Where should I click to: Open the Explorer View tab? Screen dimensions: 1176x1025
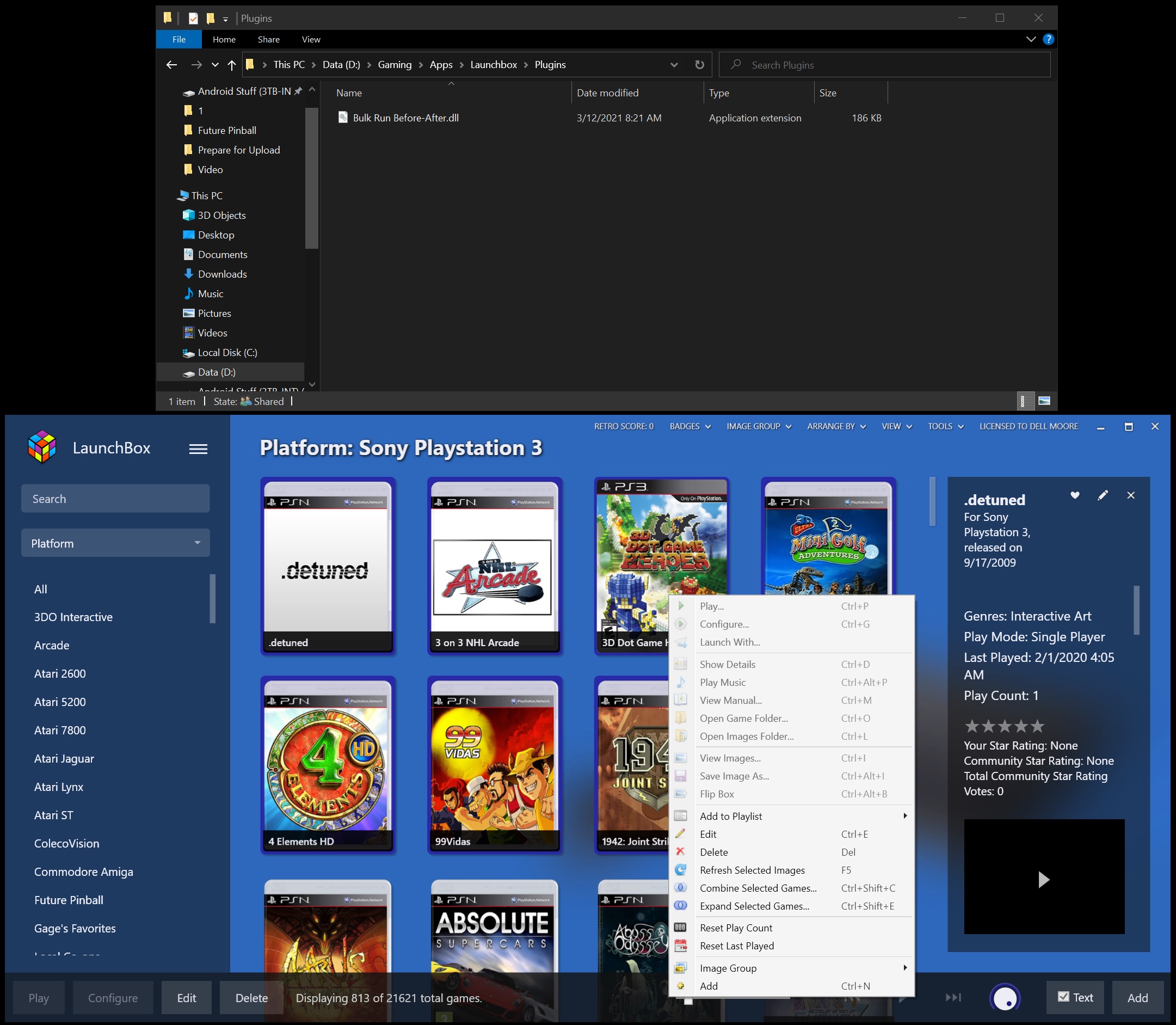311,40
